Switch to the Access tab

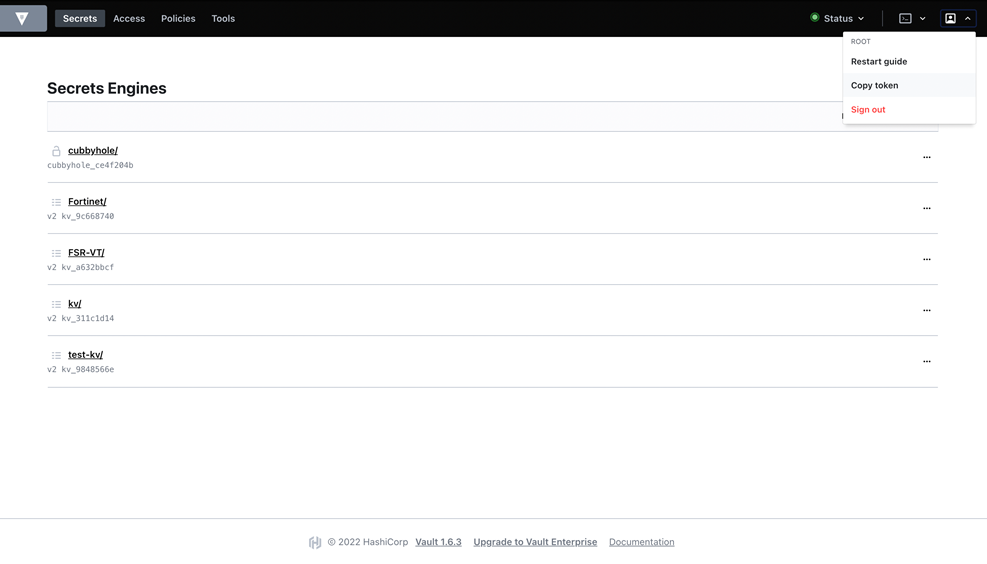pyautogui.click(x=129, y=18)
